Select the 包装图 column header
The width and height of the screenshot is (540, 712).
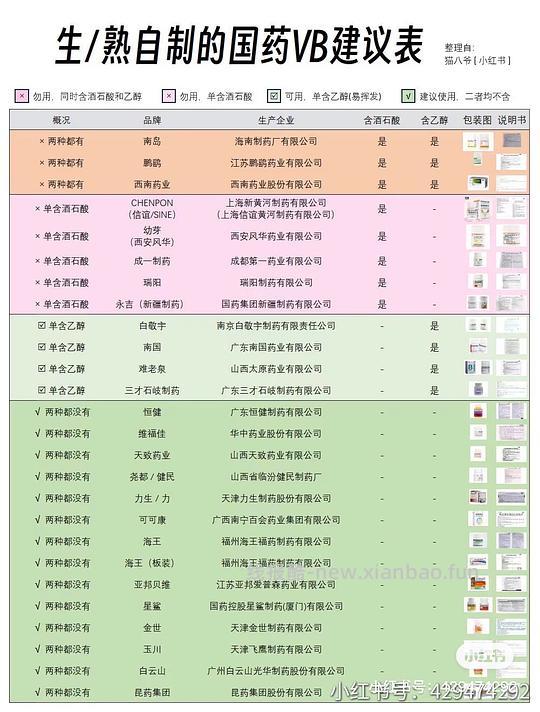coord(477,120)
